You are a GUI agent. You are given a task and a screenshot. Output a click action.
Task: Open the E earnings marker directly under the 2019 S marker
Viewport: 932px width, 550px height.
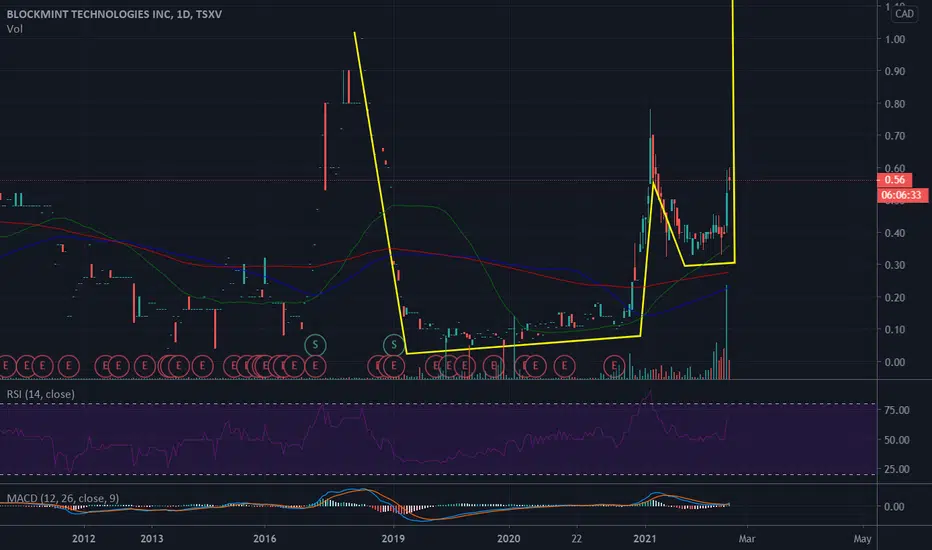pyautogui.click(x=393, y=366)
